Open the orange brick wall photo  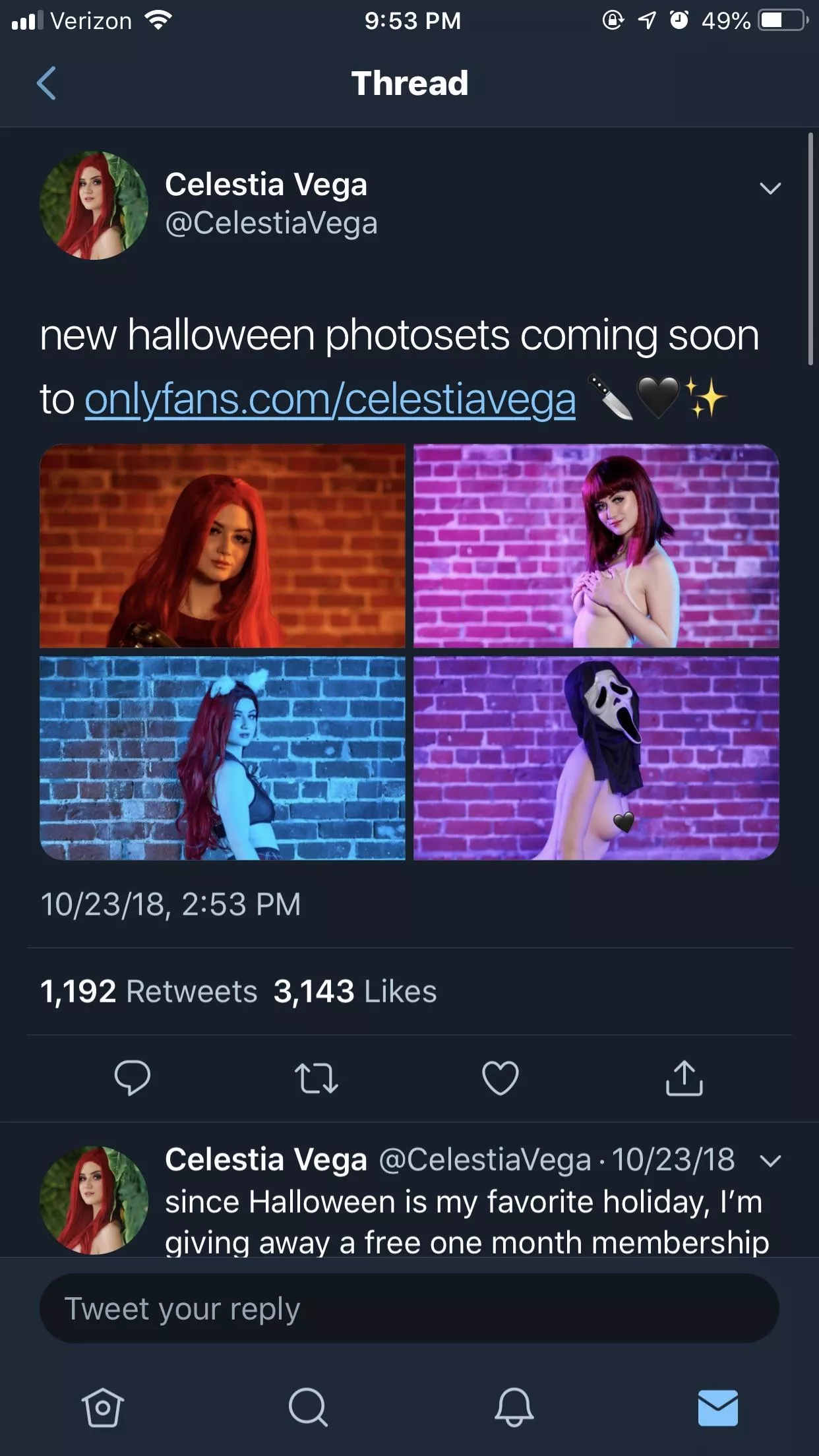click(222, 546)
